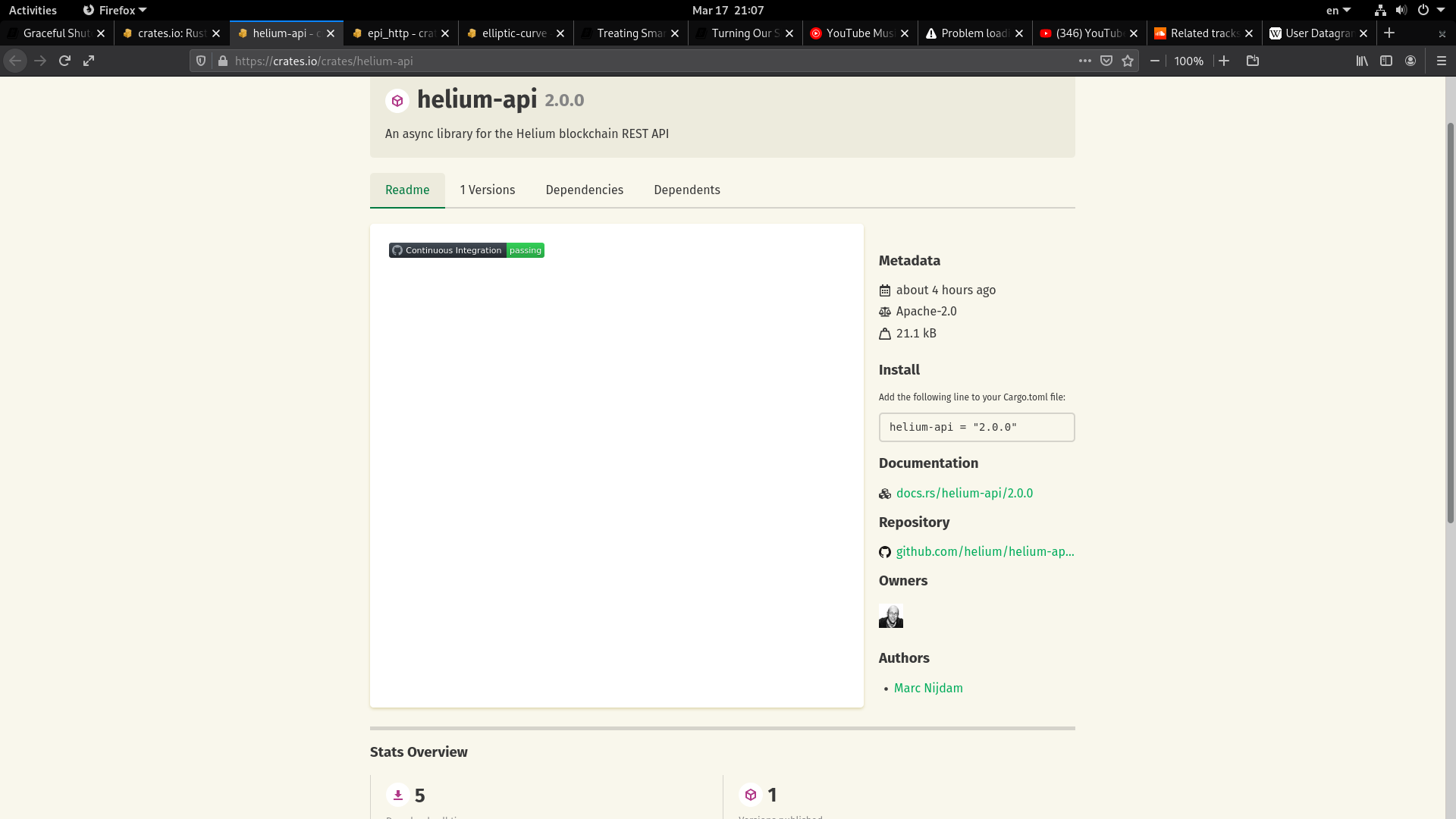Close the epi_http browser tab

pyautogui.click(x=445, y=33)
